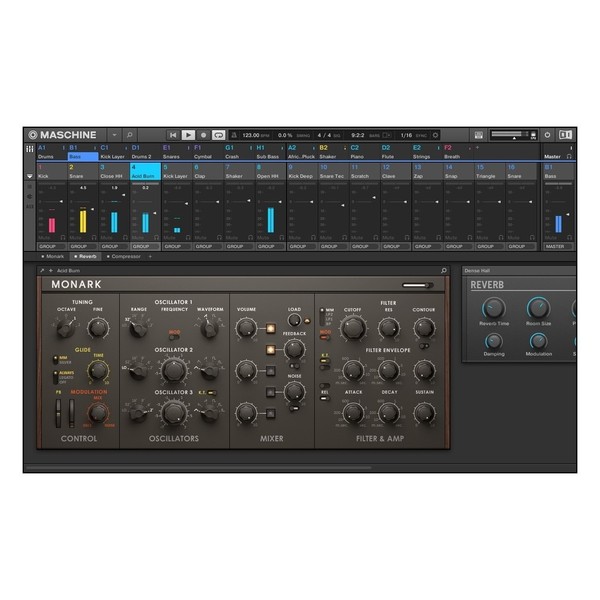The image size is (600, 600).
Task: Add a new group with plus icon
Action: tap(477, 147)
